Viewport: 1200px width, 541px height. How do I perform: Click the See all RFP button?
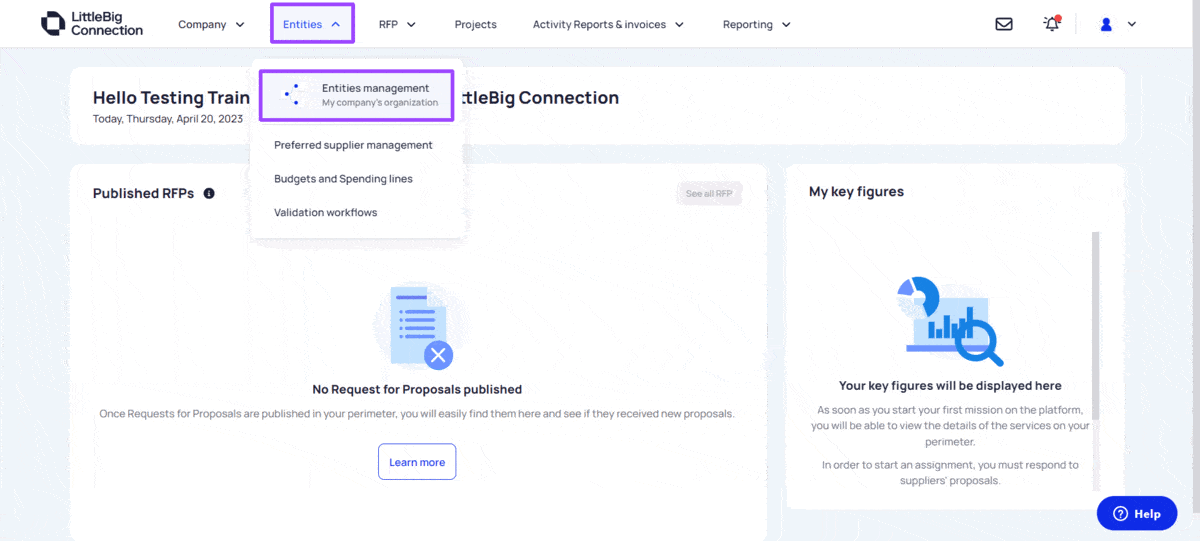pyautogui.click(x=709, y=193)
